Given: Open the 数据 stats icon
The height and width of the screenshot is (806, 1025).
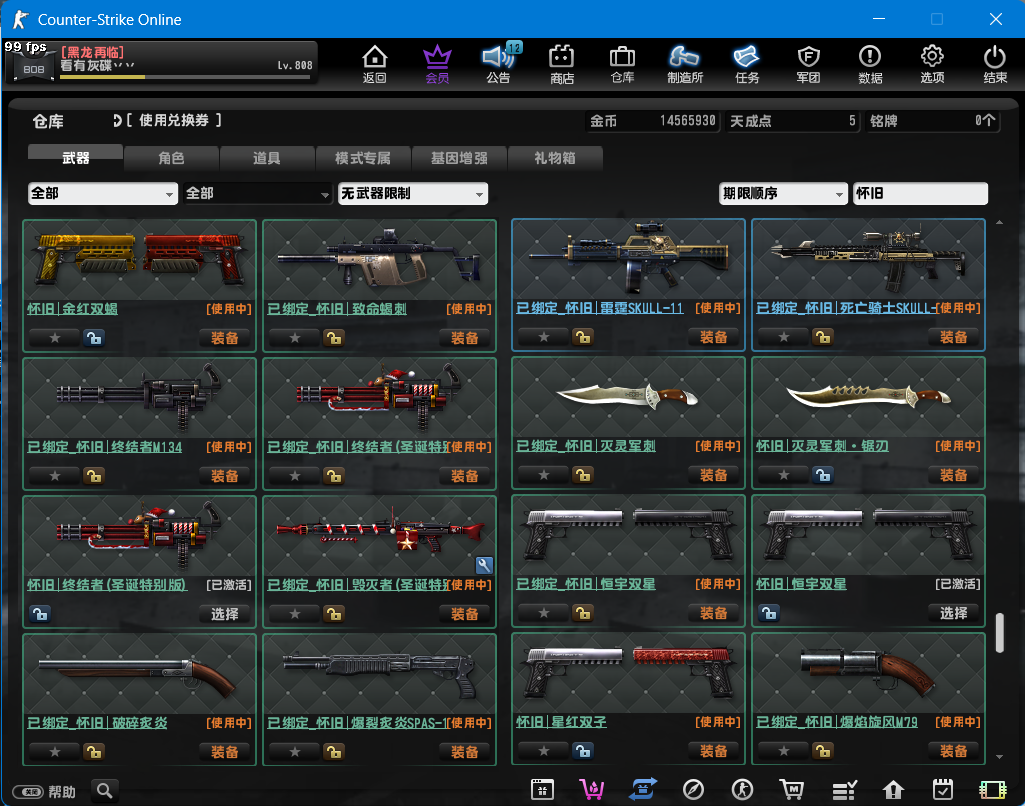Looking at the screenshot, I should point(870,64).
